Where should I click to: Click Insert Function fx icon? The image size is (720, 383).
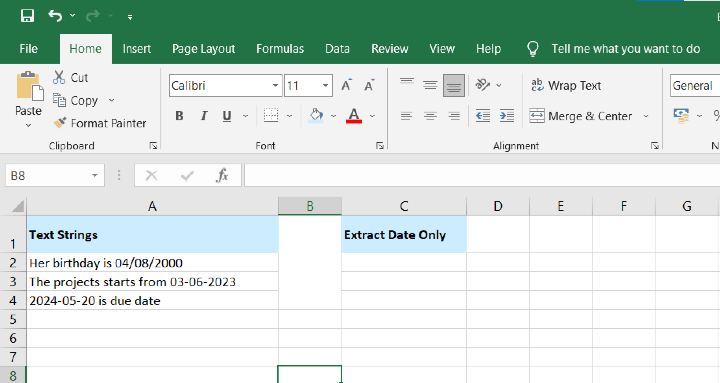click(x=222, y=175)
